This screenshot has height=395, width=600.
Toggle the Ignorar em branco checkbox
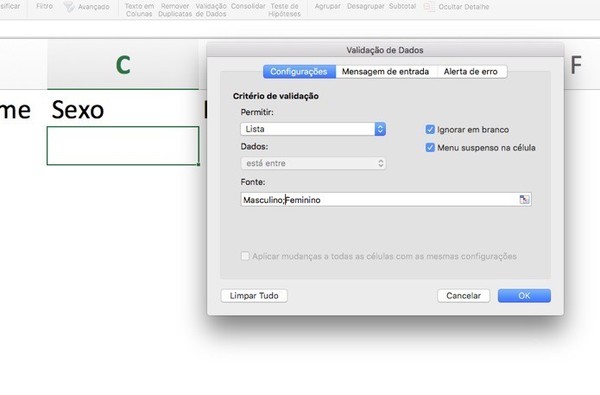point(430,129)
